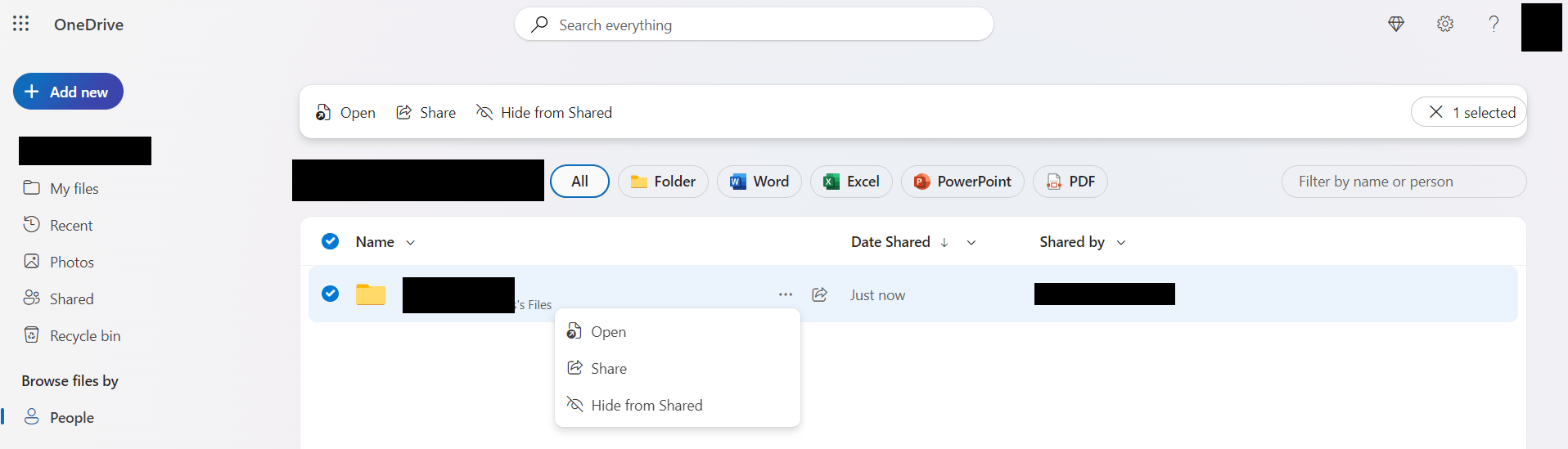
Task: Click the Add new button
Action: 68,92
